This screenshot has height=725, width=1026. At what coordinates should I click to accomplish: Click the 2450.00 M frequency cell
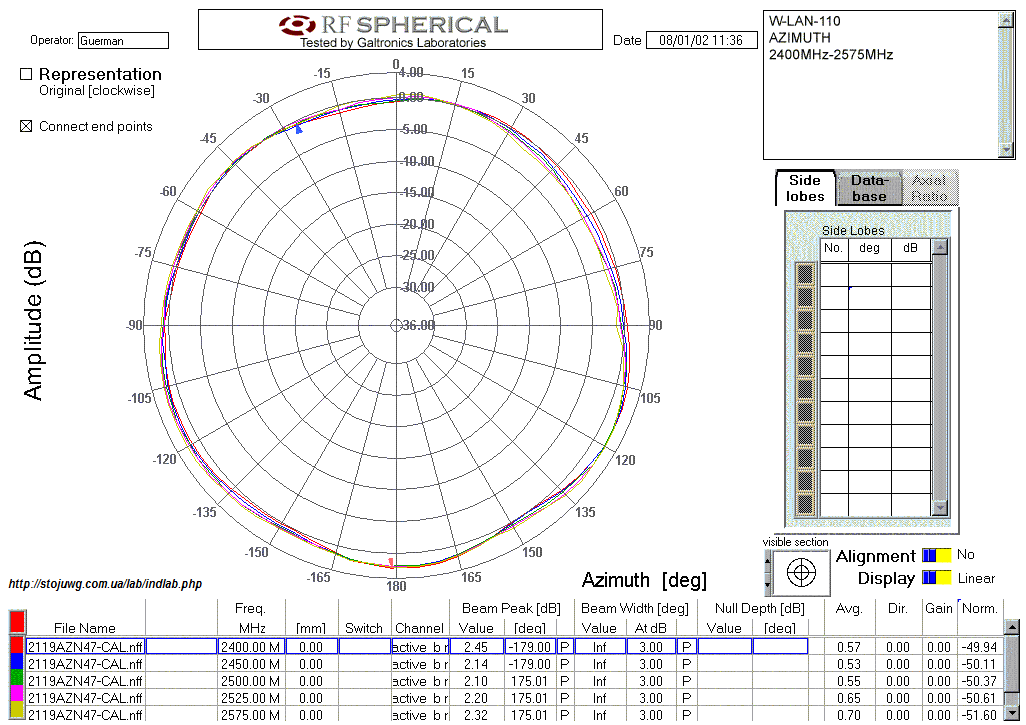[251, 663]
